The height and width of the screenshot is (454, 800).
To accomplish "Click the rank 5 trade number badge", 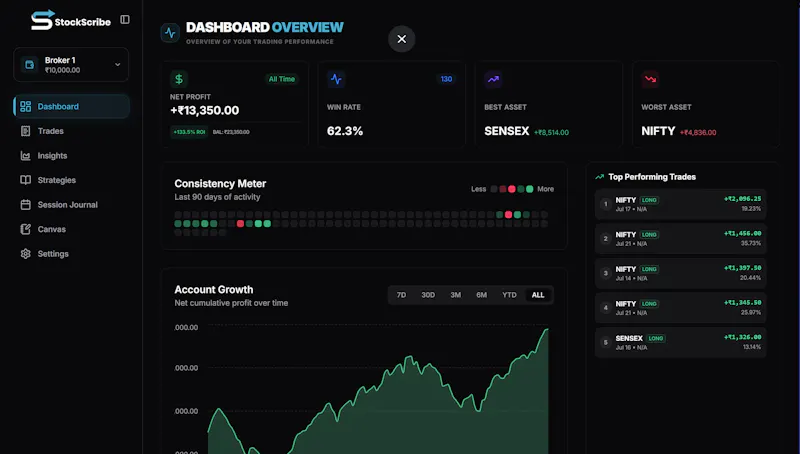I will point(606,342).
